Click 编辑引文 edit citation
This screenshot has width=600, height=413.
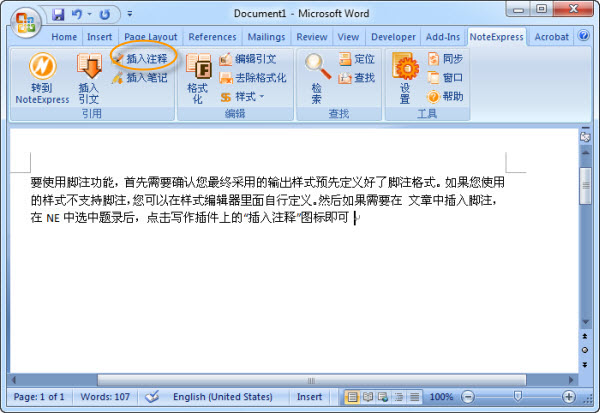pyautogui.click(x=248, y=59)
